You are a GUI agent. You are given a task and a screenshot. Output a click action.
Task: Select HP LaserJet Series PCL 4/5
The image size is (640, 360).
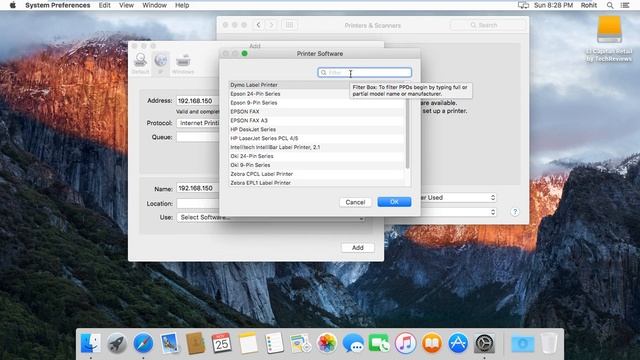[317, 138]
